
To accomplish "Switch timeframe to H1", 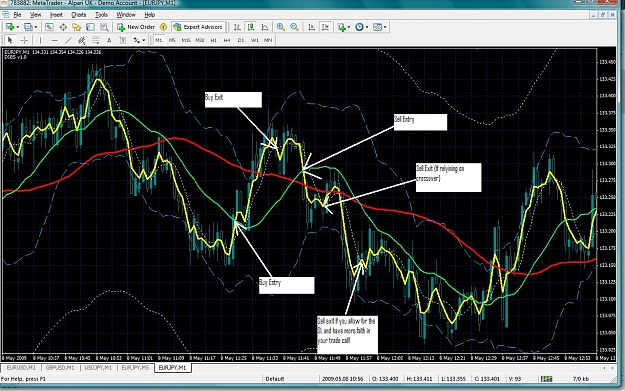I will 214,40.
